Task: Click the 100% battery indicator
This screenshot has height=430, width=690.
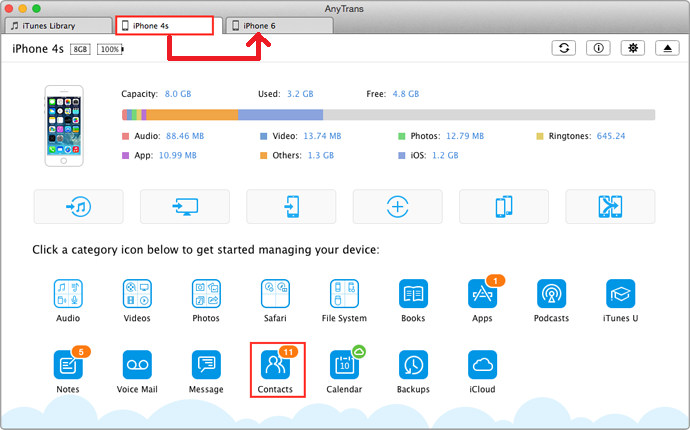Action: click(110, 49)
